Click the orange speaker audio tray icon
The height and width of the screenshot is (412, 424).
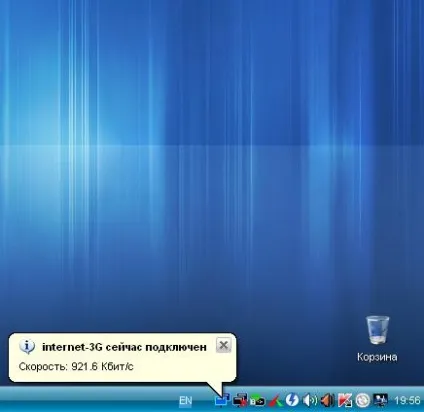click(327, 400)
